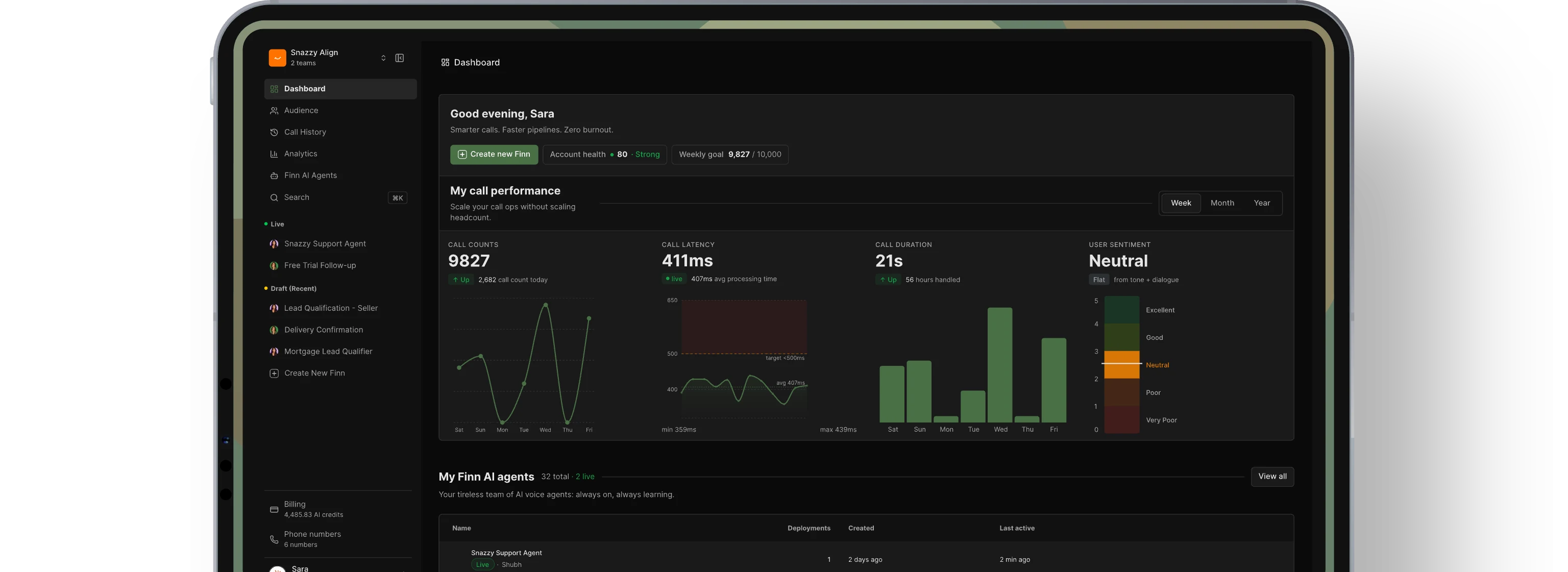1568x572 pixels.
Task: Click the Good sentiment color band
Action: [1122, 337]
